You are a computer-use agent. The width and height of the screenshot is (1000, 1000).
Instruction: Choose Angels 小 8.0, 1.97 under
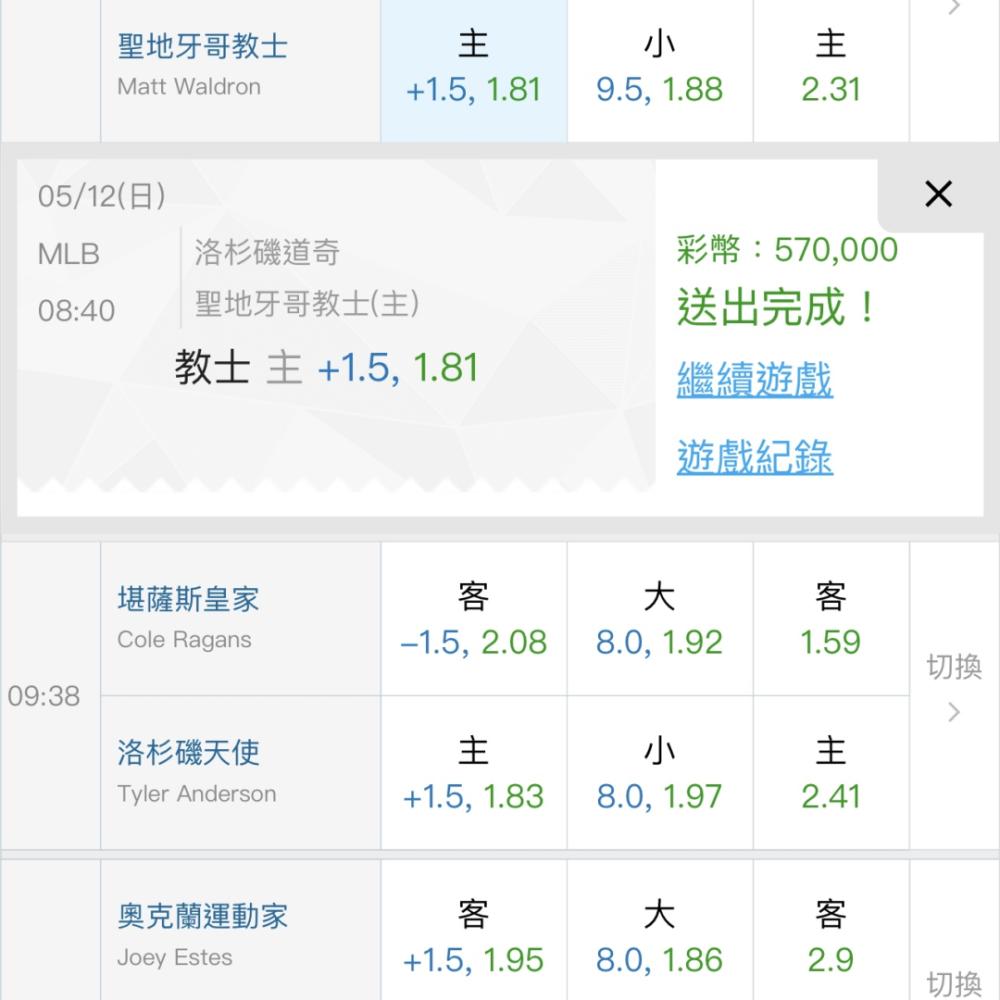pos(659,774)
